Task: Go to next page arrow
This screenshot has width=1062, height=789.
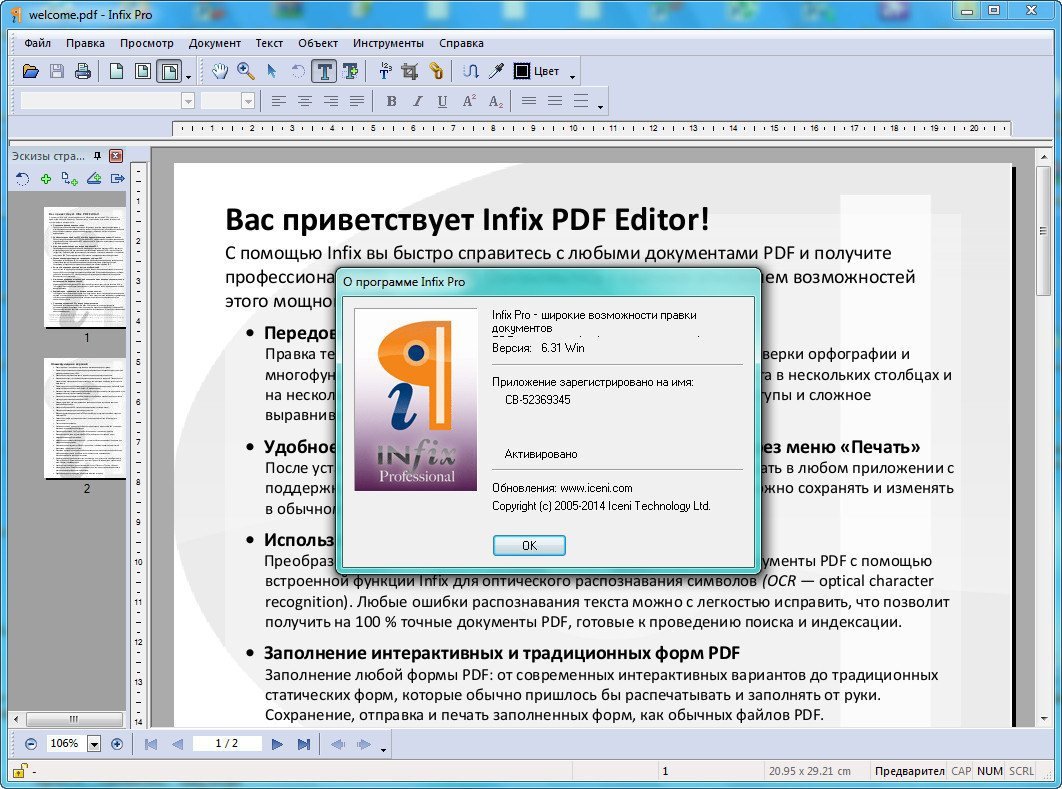Action: [x=277, y=744]
